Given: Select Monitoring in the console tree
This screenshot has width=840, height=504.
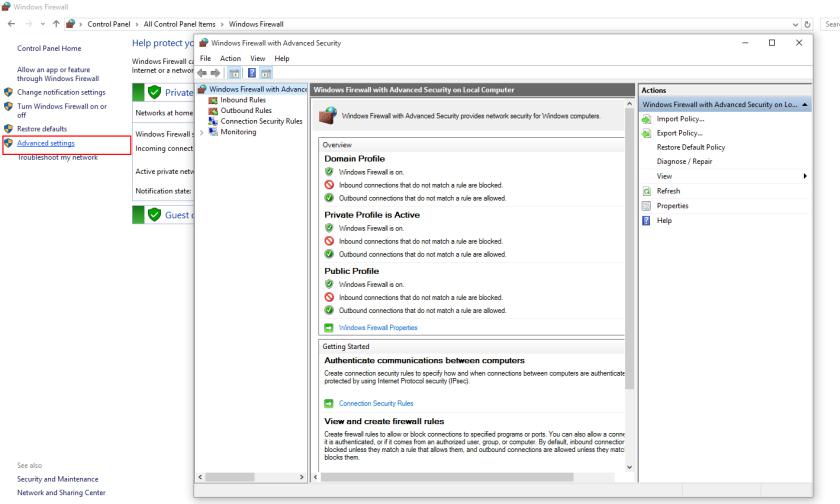Looking at the screenshot, I should (238, 132).
